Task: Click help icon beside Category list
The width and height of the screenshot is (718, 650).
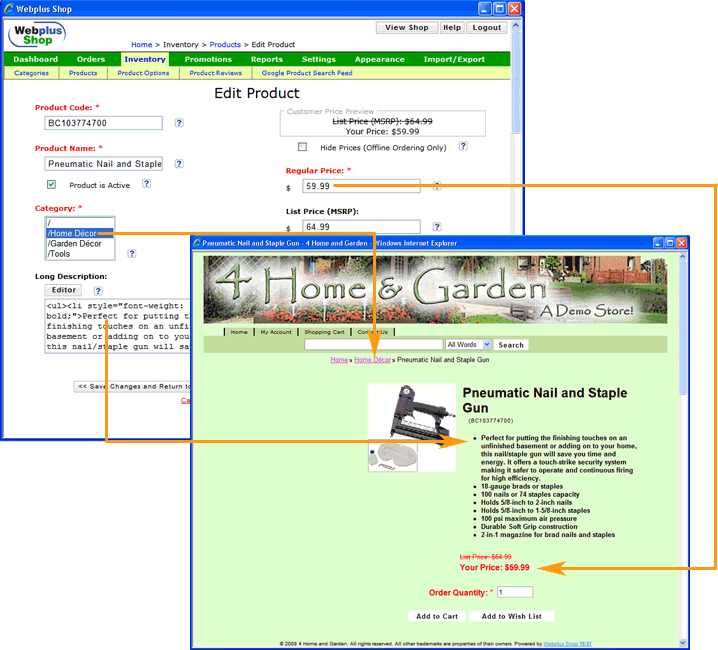Action: coord(131,253)
